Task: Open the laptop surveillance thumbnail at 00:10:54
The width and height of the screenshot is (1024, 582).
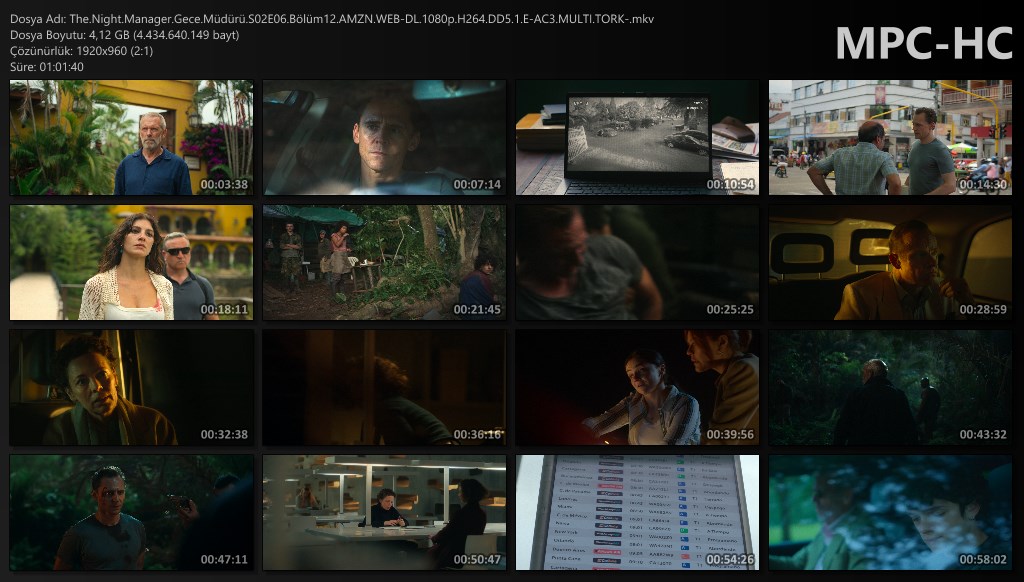Action: click(x=637, y=138)
